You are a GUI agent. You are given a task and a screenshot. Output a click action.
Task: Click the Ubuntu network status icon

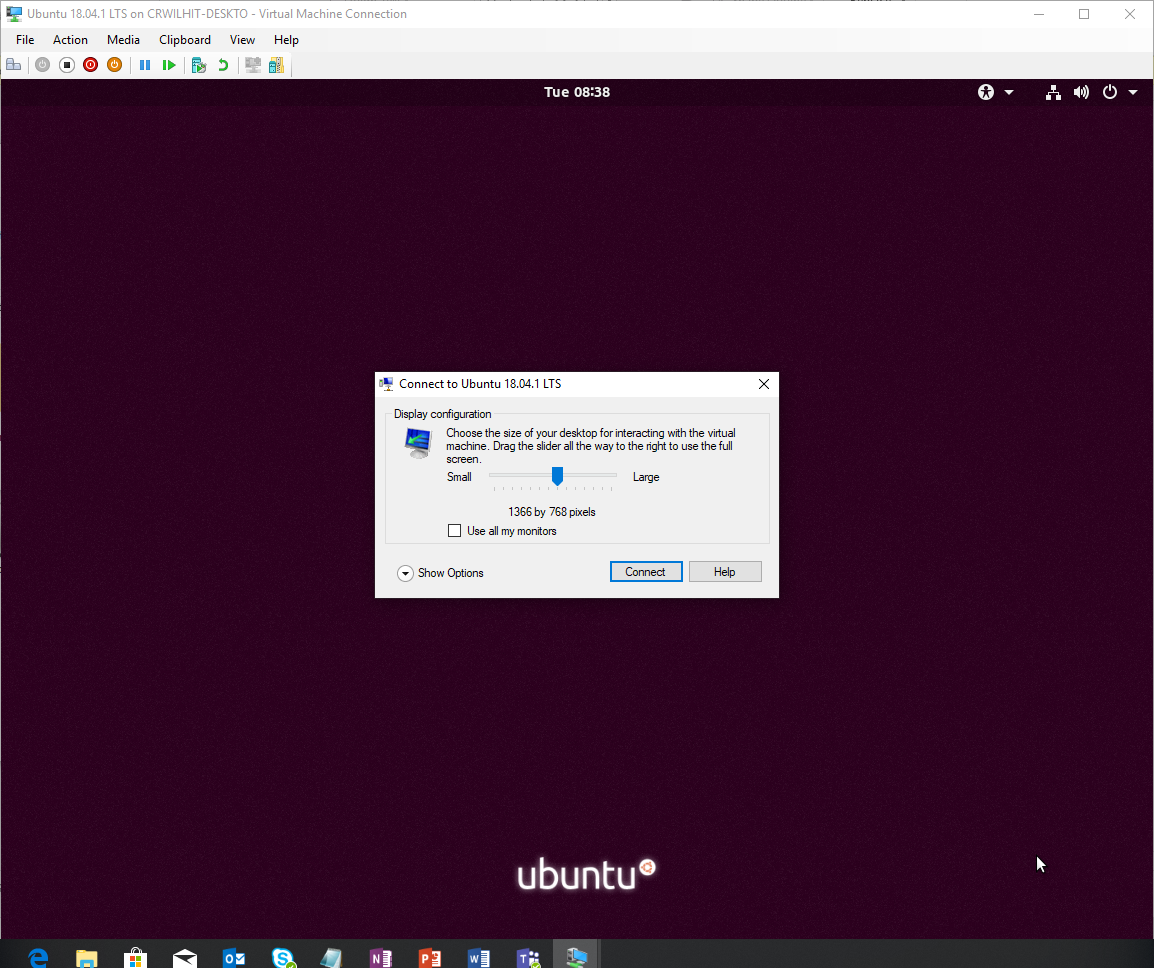point(1053,92)
